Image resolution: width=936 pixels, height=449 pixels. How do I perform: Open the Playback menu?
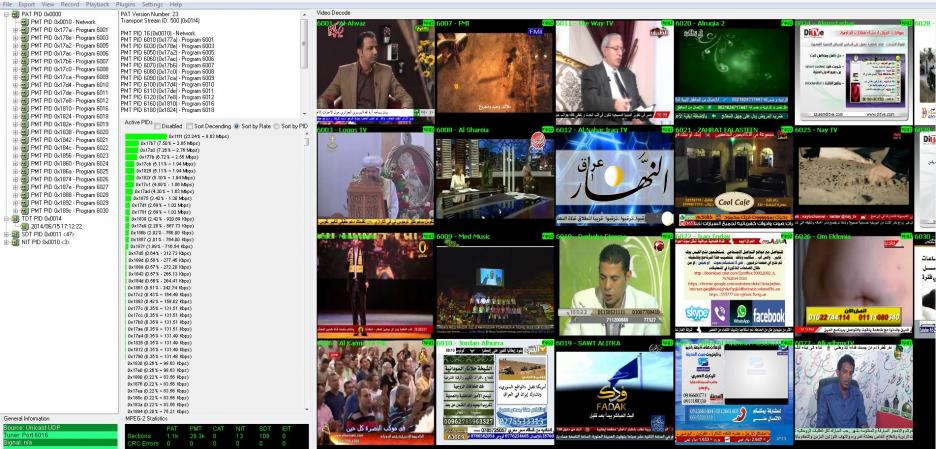(x=97, y=4)
